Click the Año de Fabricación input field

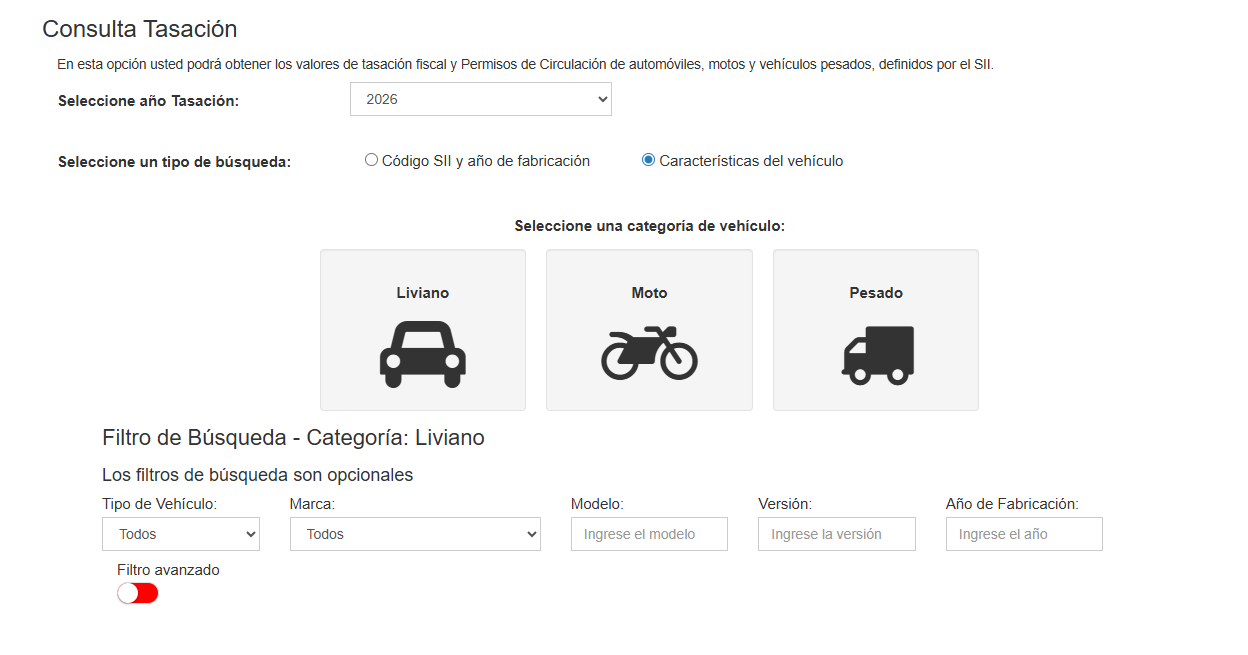tap(1024, 534)
